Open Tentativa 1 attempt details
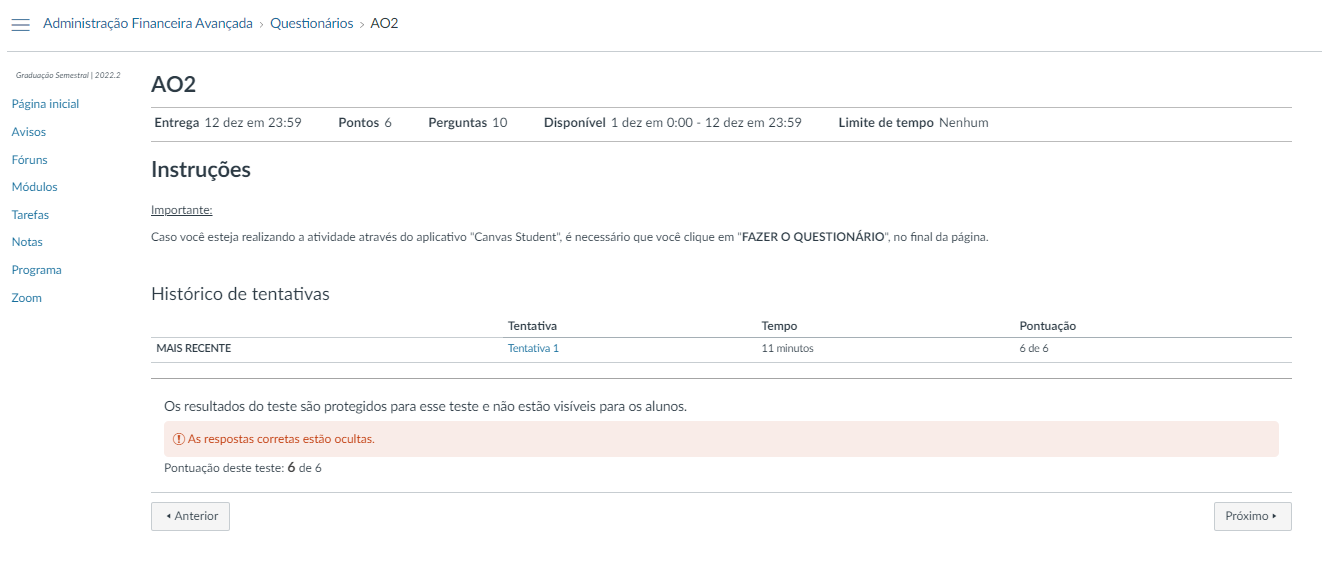Viewport: 1322px width, 577px height. pos(533,348)
